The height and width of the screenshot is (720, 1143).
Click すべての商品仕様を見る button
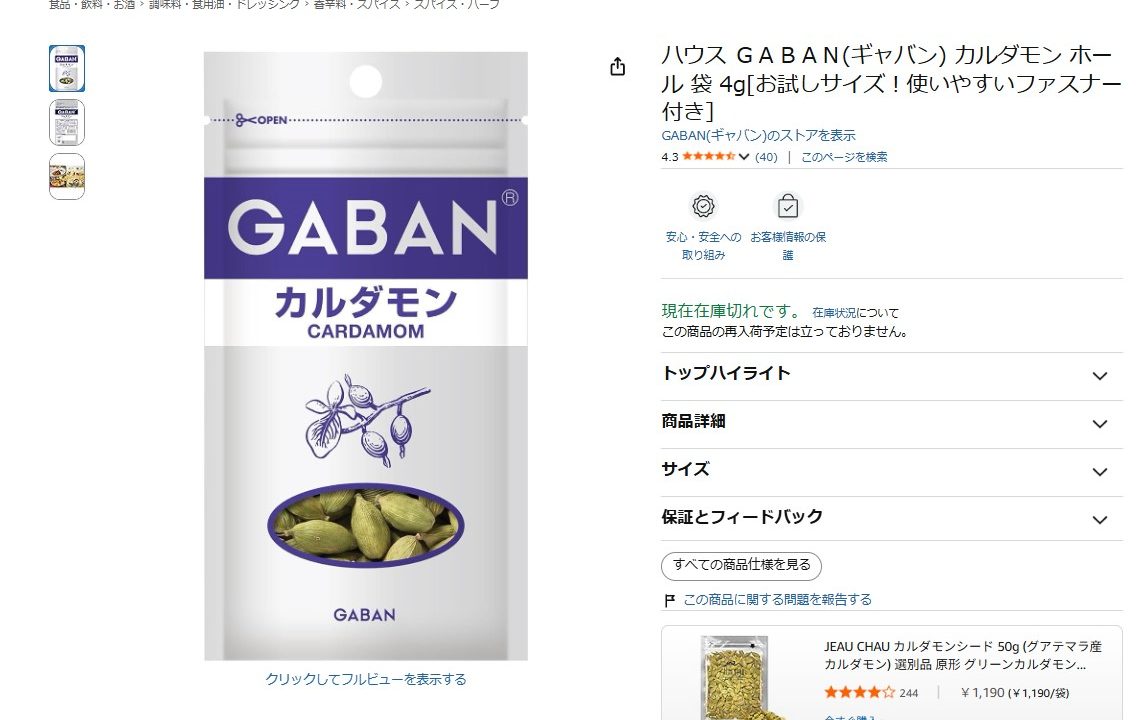point(741,566)
